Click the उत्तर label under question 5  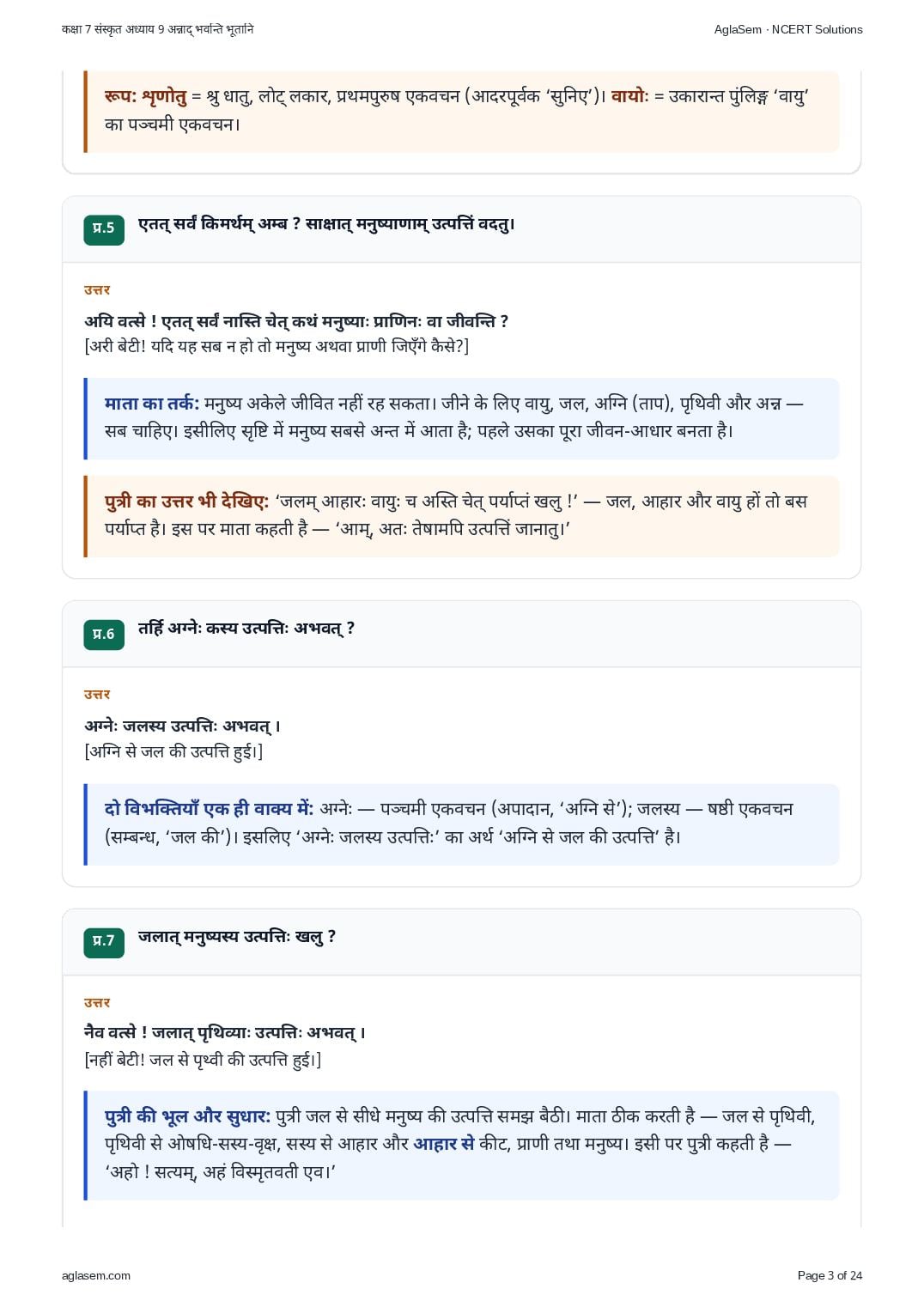[97, 289]
